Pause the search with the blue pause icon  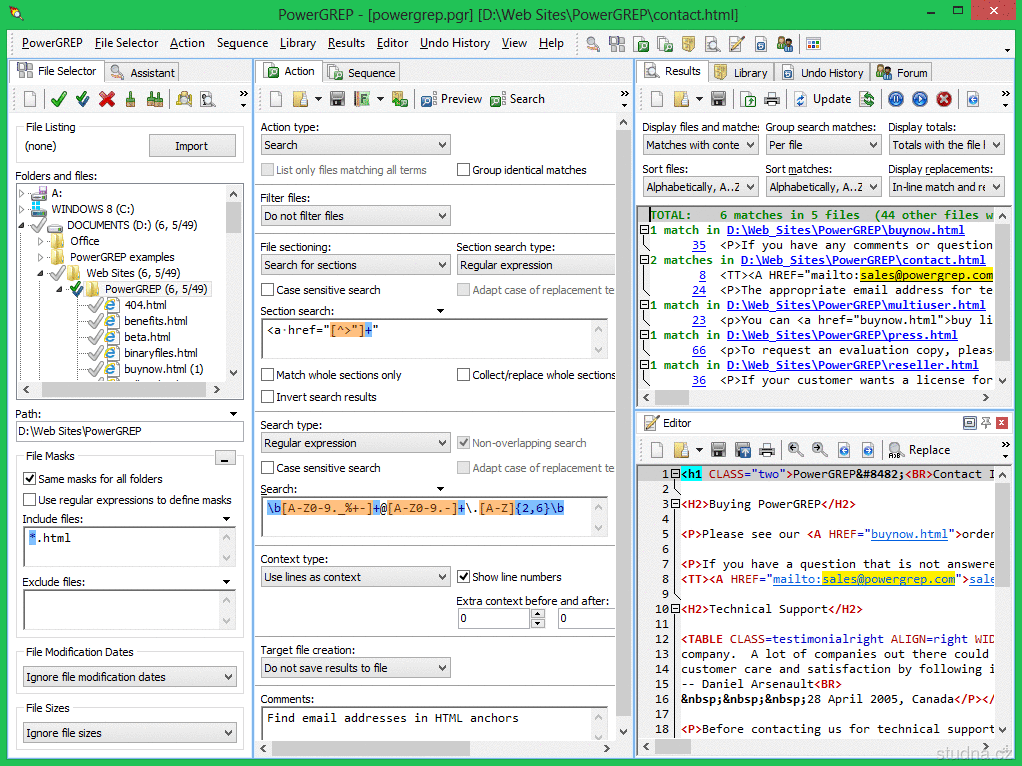(896, 99)
